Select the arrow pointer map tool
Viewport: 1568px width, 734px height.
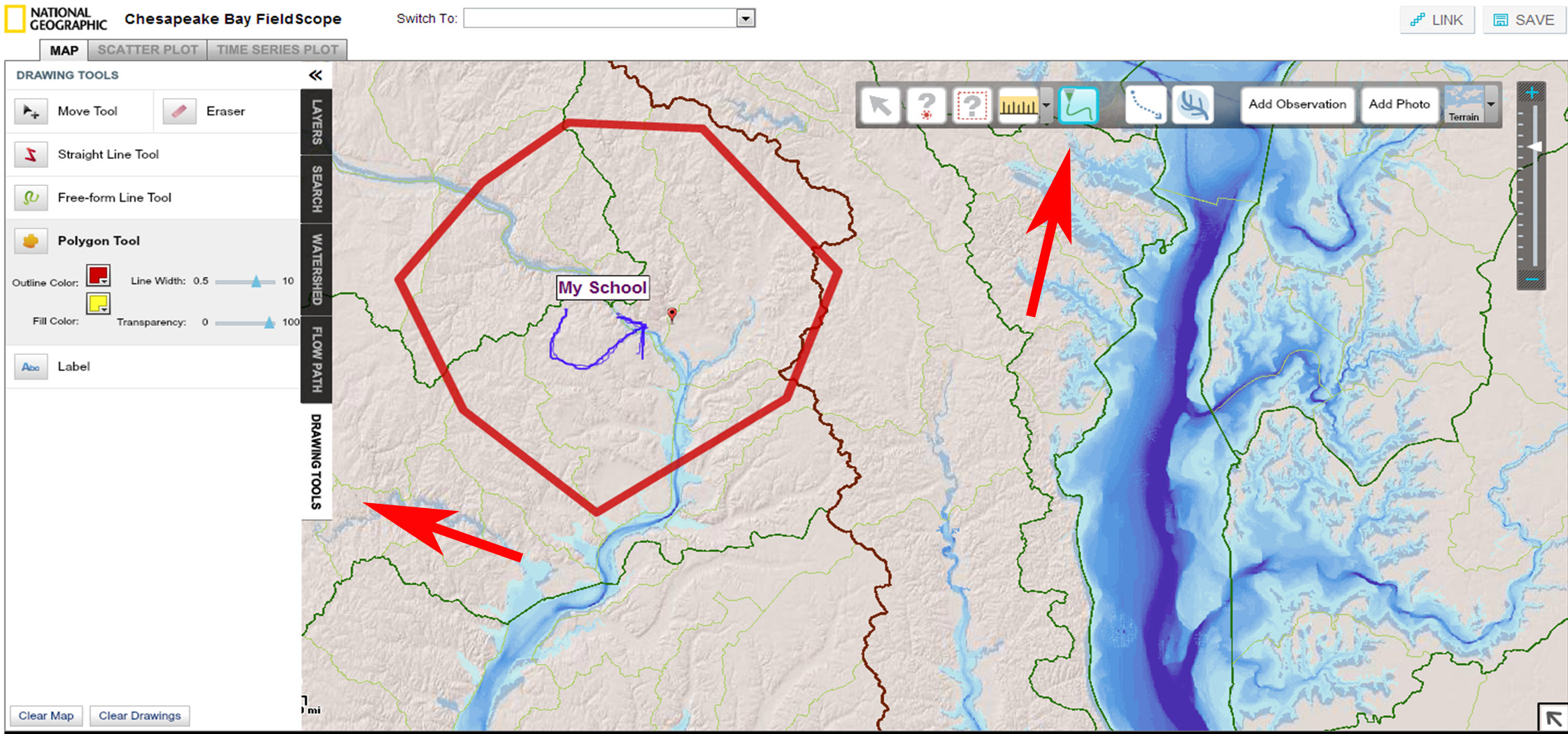point(880,106)
